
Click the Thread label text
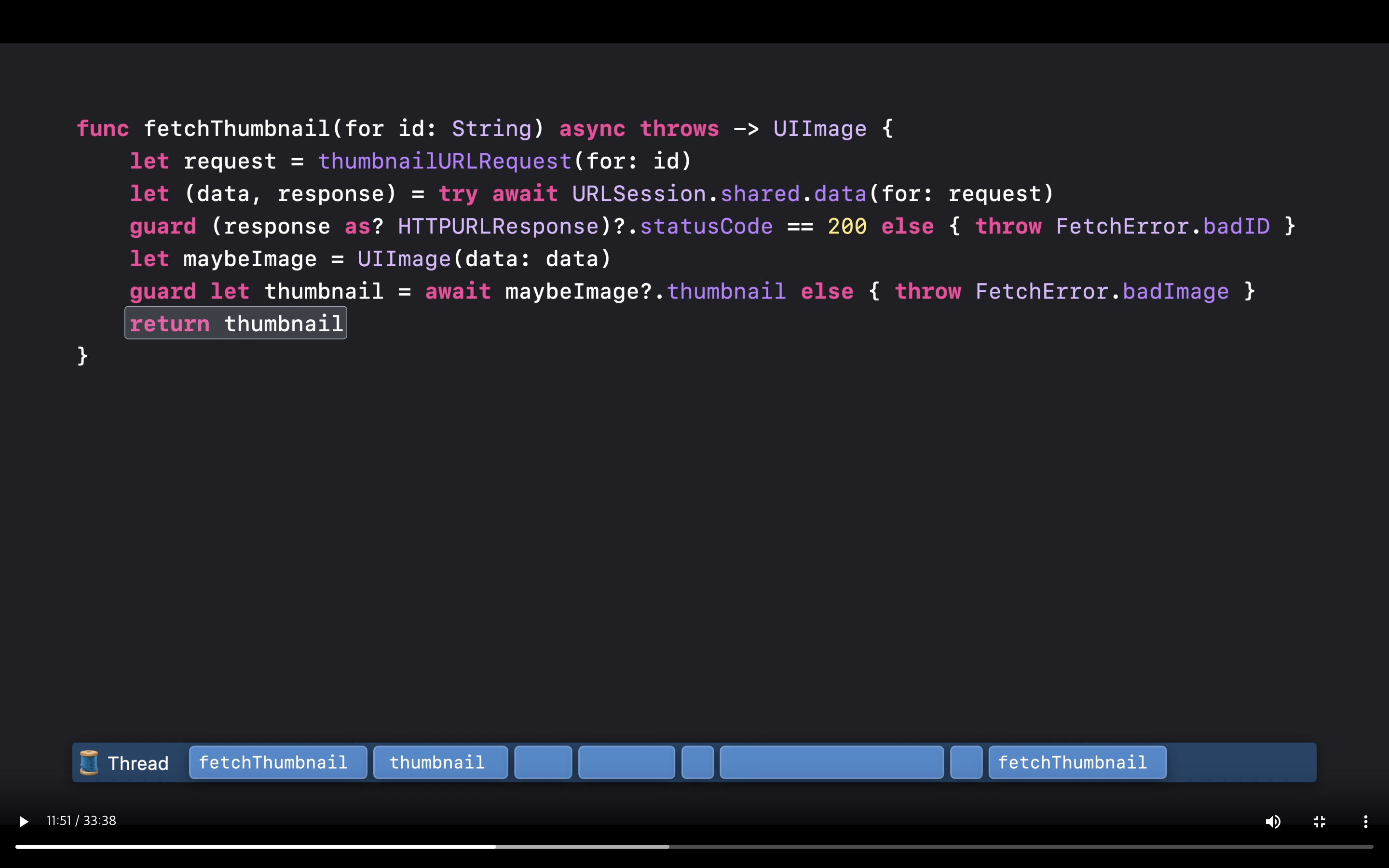tap(138, 763)
